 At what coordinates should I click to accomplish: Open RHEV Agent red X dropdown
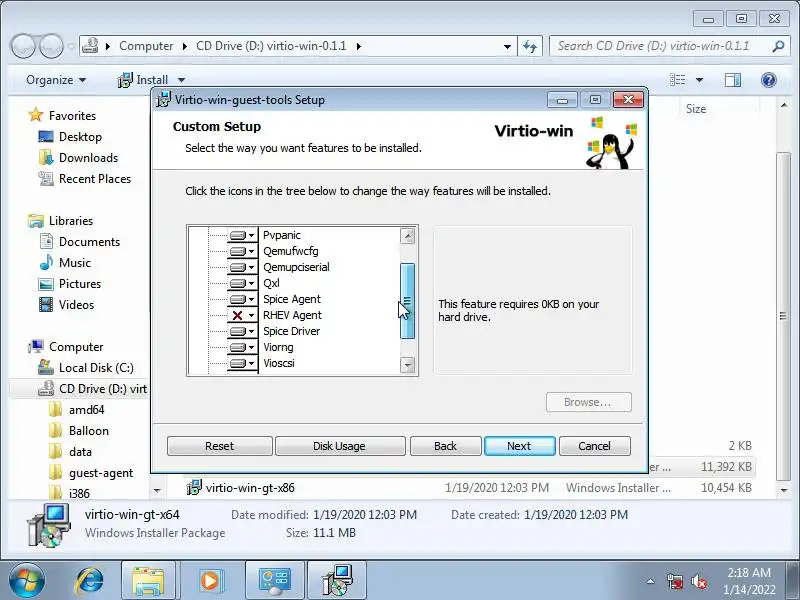tap(242, 315)
